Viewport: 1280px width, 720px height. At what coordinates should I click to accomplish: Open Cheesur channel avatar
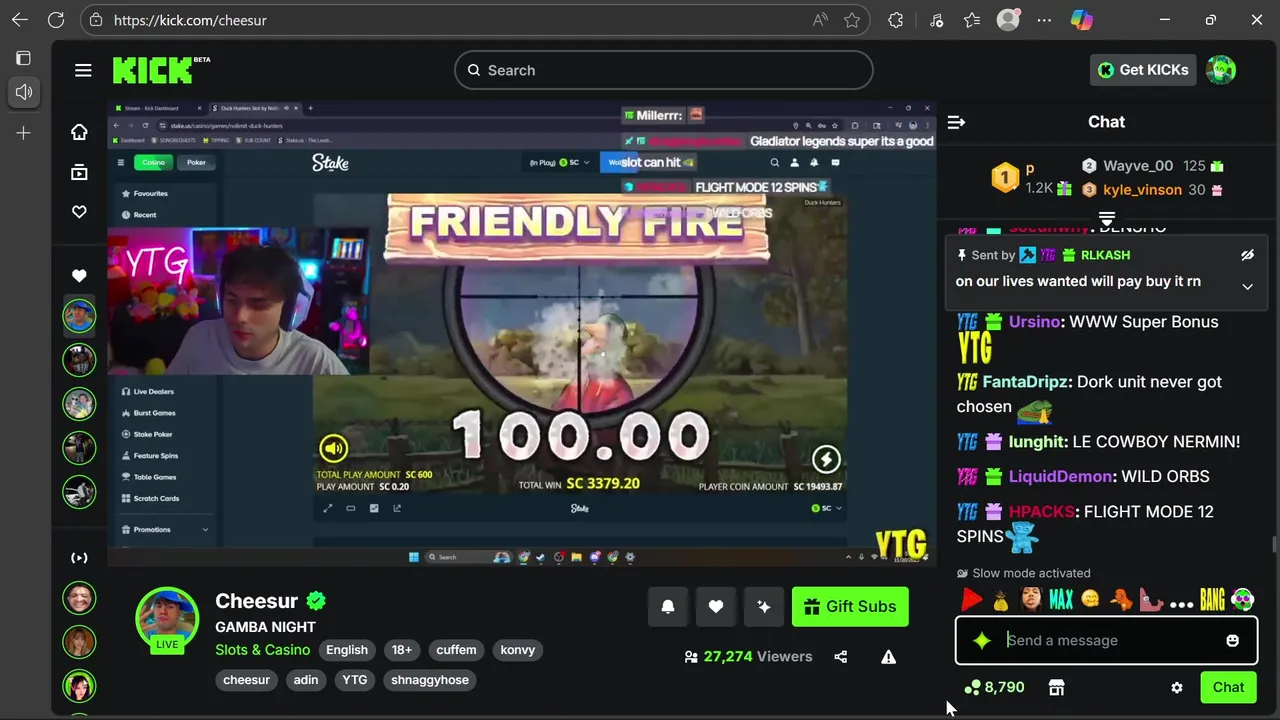pos(167,619)
